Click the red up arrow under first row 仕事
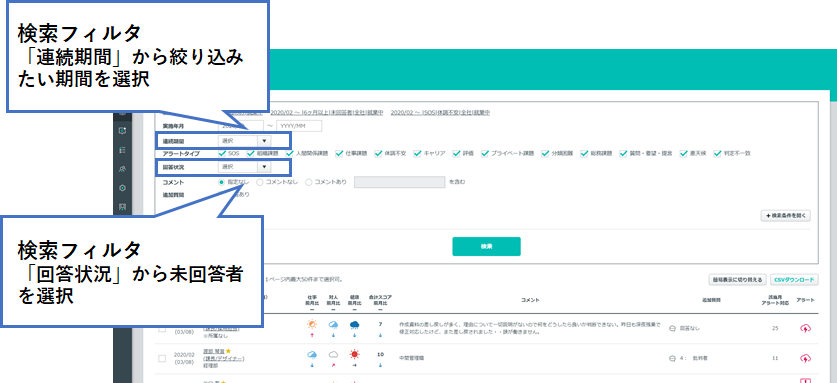The height and width of the screenshot is (383, 837). point(312,335)
